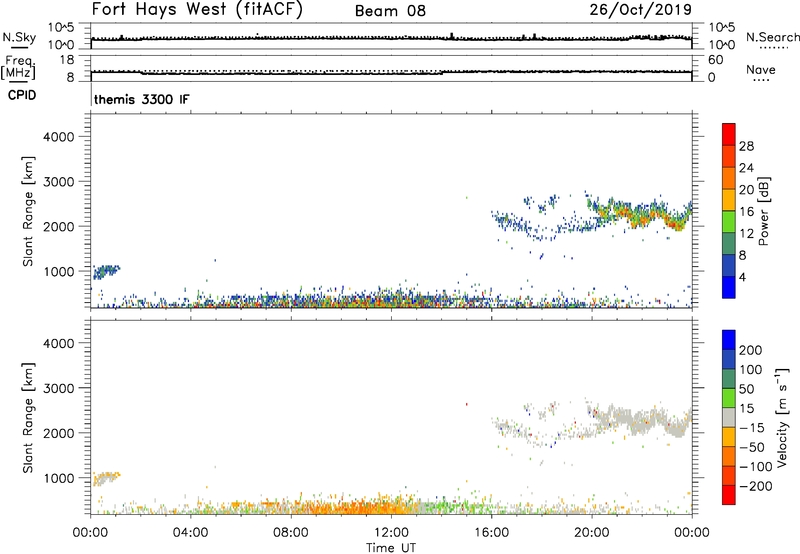Click the 'Power [dB]' colorbar label
Viewport: 800px width, 554px height.
(x=763, y=211)
